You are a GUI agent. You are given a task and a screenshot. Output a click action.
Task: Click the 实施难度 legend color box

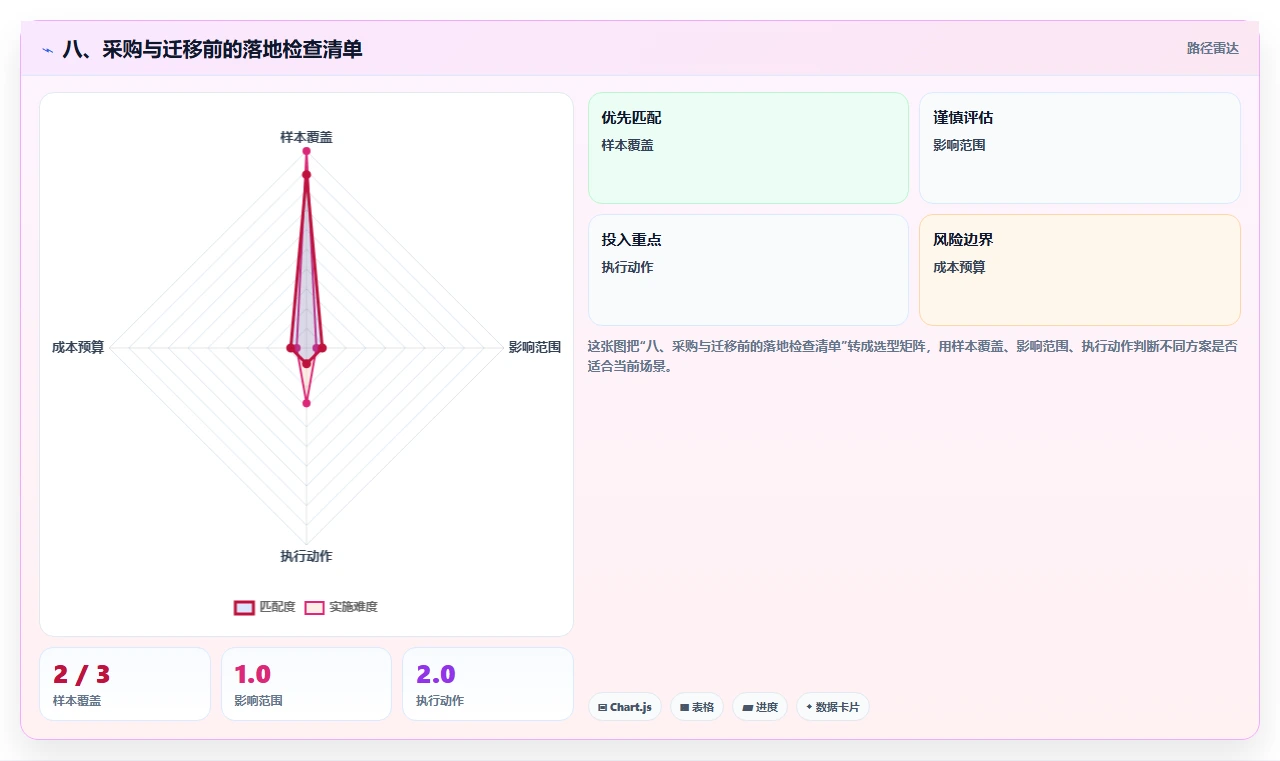tap(314, 607)
